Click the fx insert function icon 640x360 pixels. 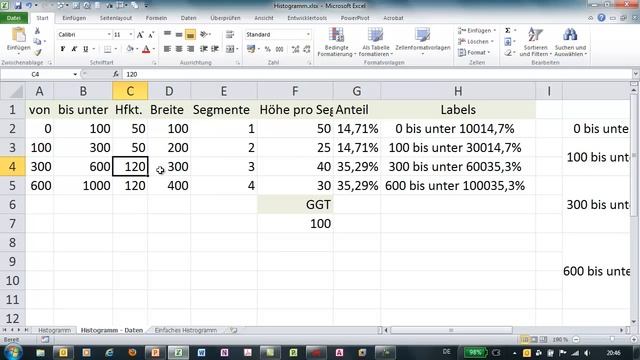point(116,74)
